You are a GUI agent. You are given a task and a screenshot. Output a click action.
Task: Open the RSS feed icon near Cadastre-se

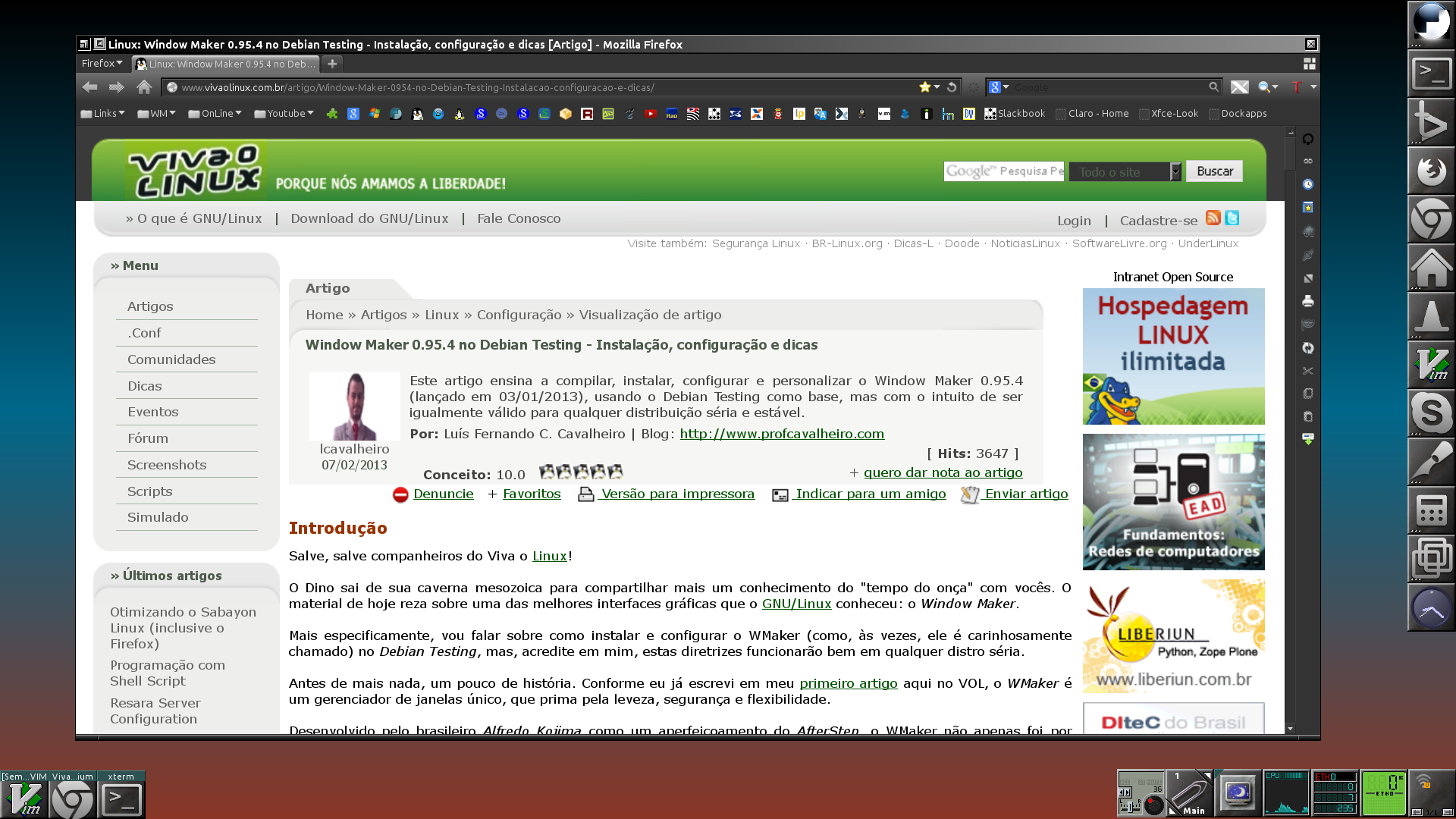1213,218
